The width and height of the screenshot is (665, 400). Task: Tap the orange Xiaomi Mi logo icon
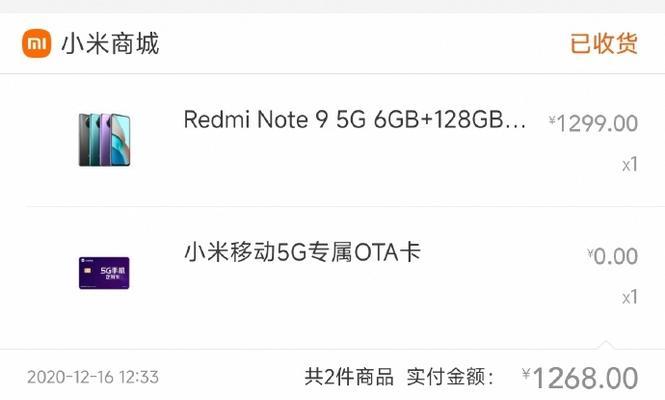point(36,43)
